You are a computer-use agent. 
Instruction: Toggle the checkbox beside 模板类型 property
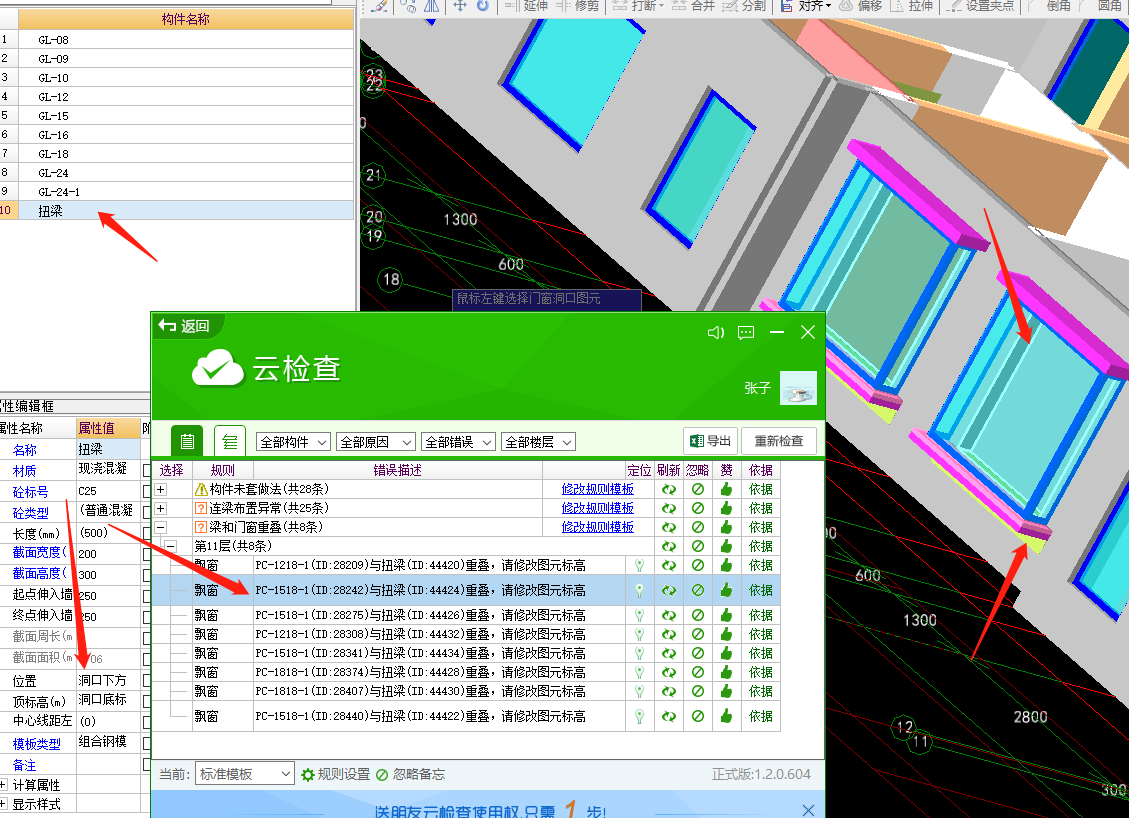click(x=146, y=743)
